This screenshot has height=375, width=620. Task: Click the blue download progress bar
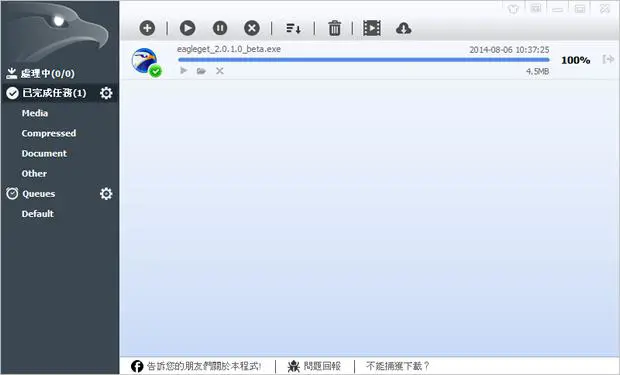(x=364, y=60)
